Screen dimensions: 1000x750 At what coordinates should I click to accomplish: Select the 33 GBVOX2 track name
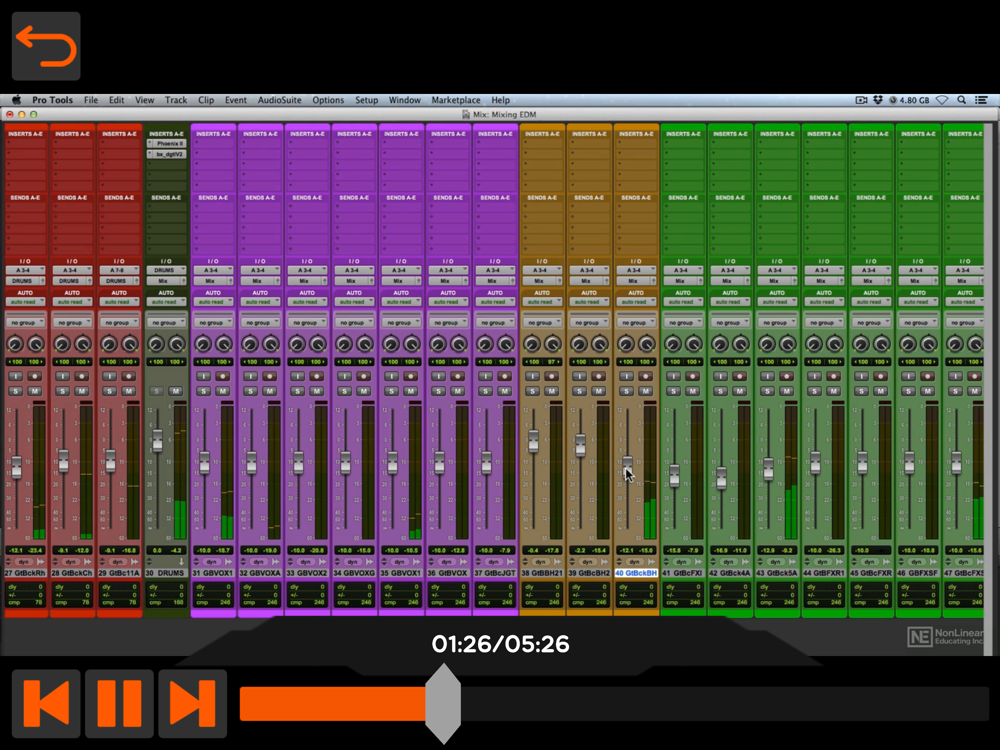tap(307, 573)
